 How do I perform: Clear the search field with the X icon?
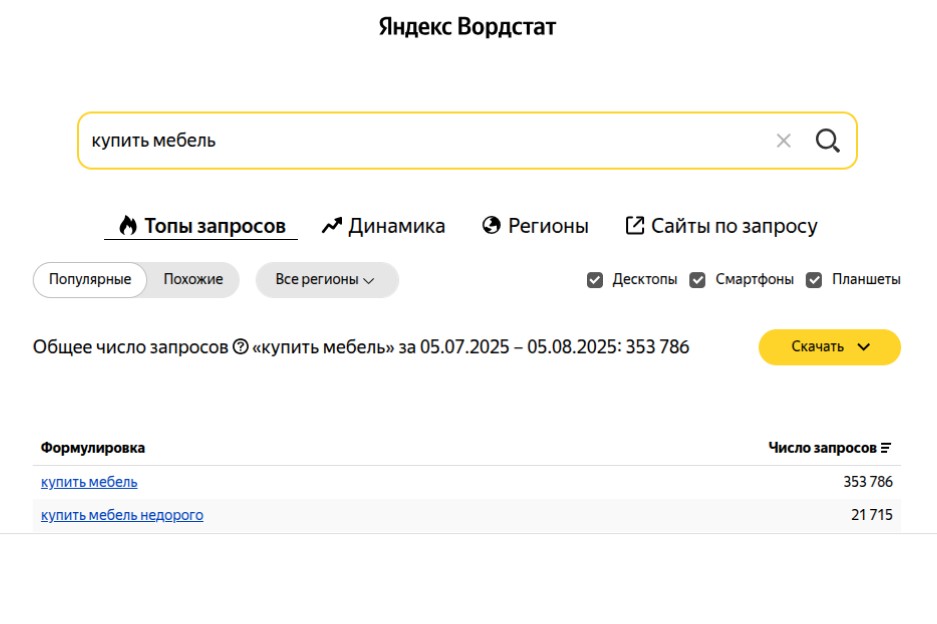(x=783, y=141)
